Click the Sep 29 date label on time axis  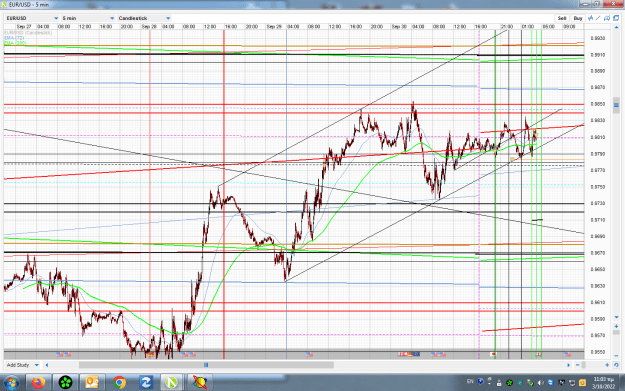click(x=274, y=27)
